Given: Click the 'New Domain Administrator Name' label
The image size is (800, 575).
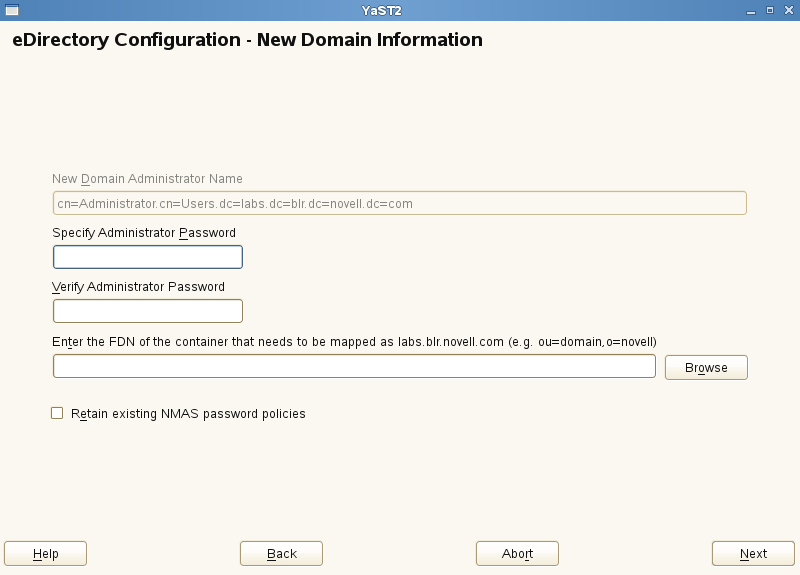Looking at the screenshot, I should [147, 179].
